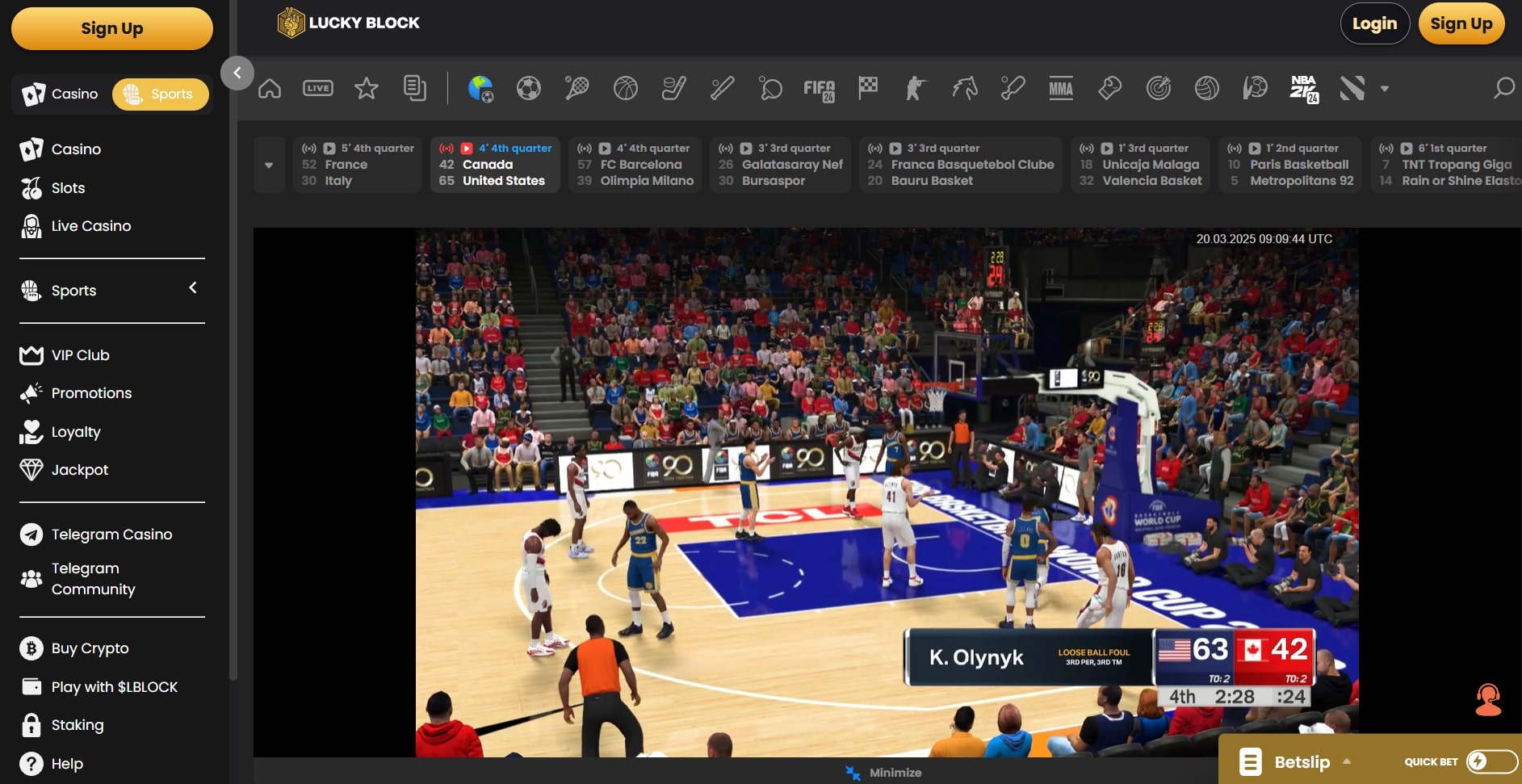Collapse the Sports menu chevron in sidebar
1522x784 pixels.
[193, 287]
